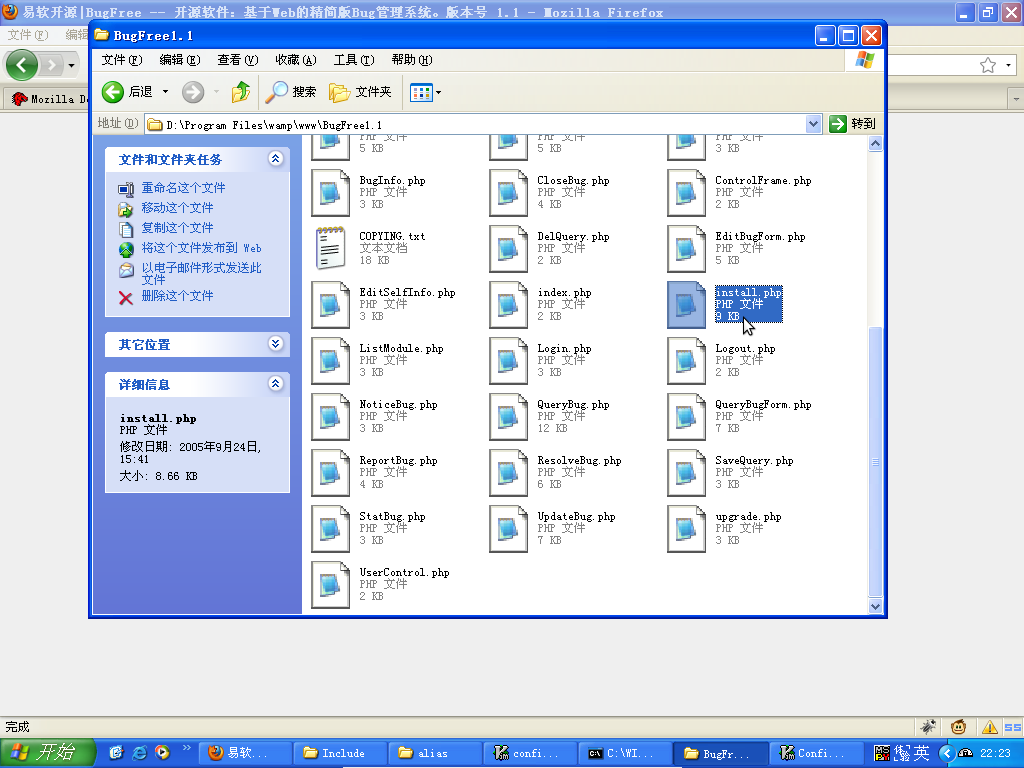Switch to the C:\WI... command prompt taskbar button
1024x768 pixels.
tap(624, 753)
